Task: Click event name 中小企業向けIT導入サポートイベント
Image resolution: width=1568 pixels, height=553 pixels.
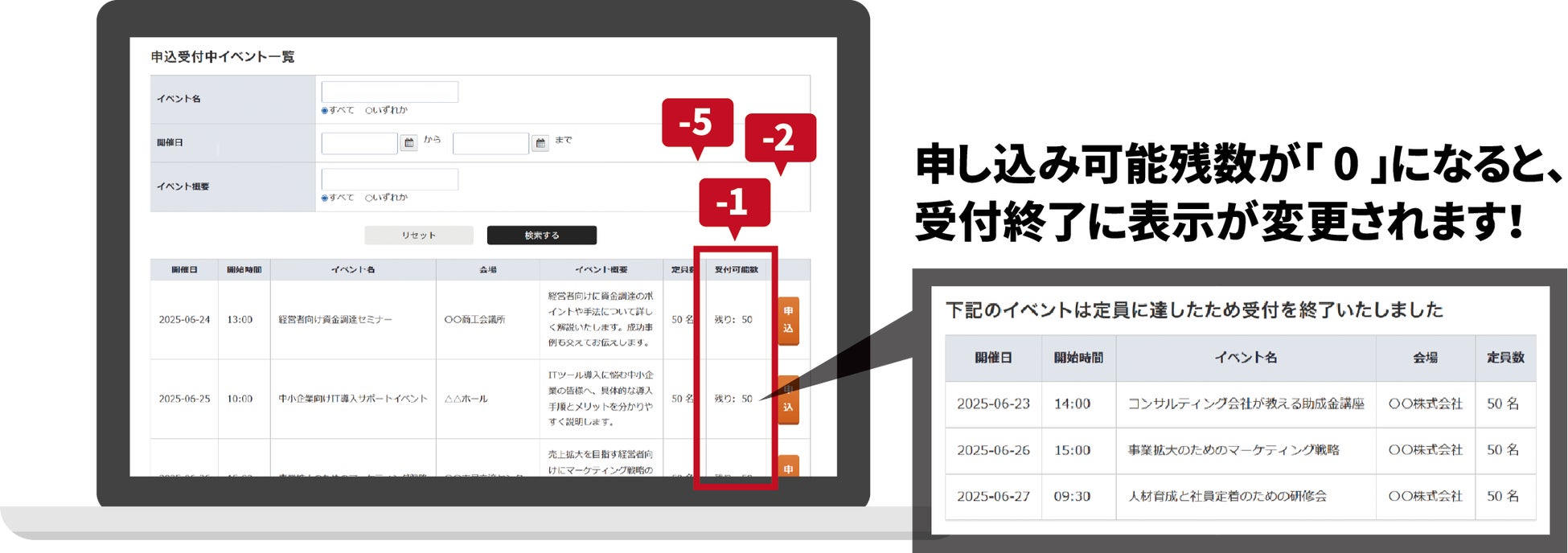Action: point(353,399)
